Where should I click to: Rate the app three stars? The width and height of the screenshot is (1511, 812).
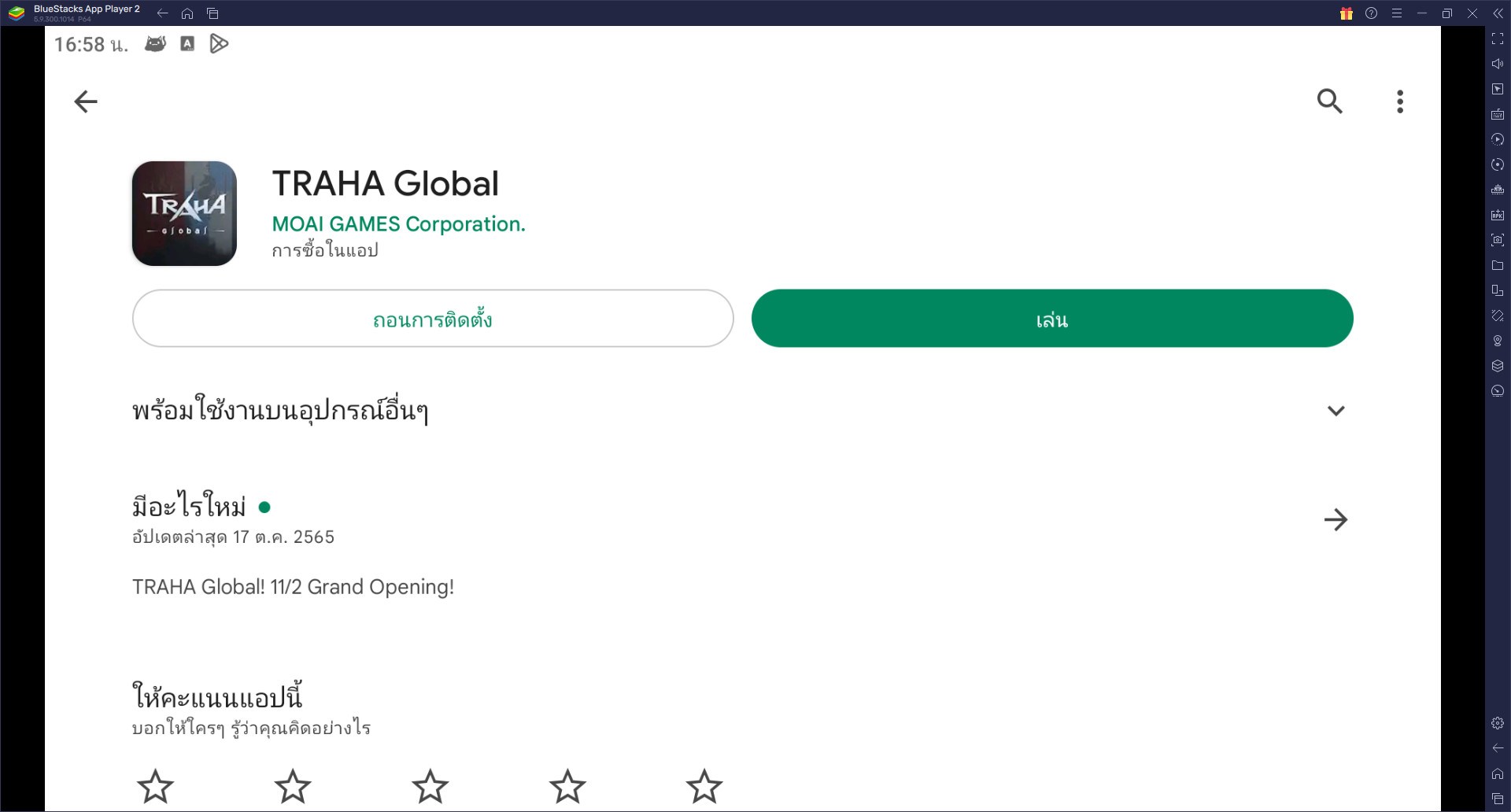pyautogui.click(x=430, y=786)
